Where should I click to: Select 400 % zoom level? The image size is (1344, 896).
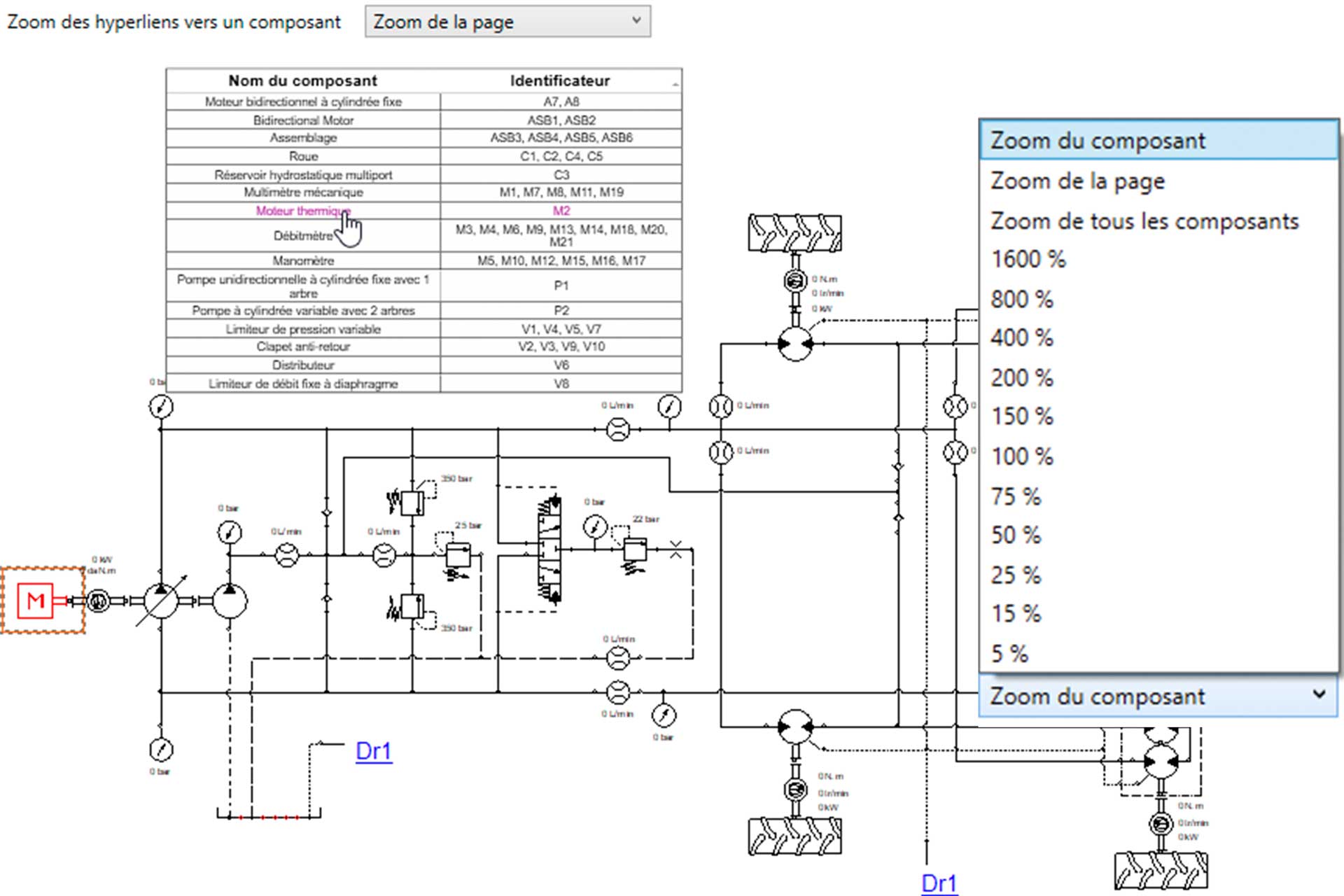click(x=1158, y=338)
